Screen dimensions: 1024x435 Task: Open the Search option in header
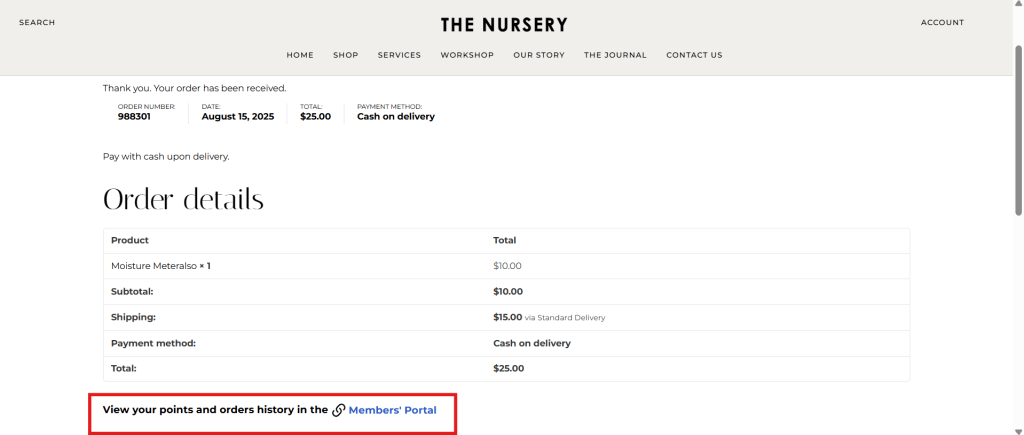[x=37, y=23]
